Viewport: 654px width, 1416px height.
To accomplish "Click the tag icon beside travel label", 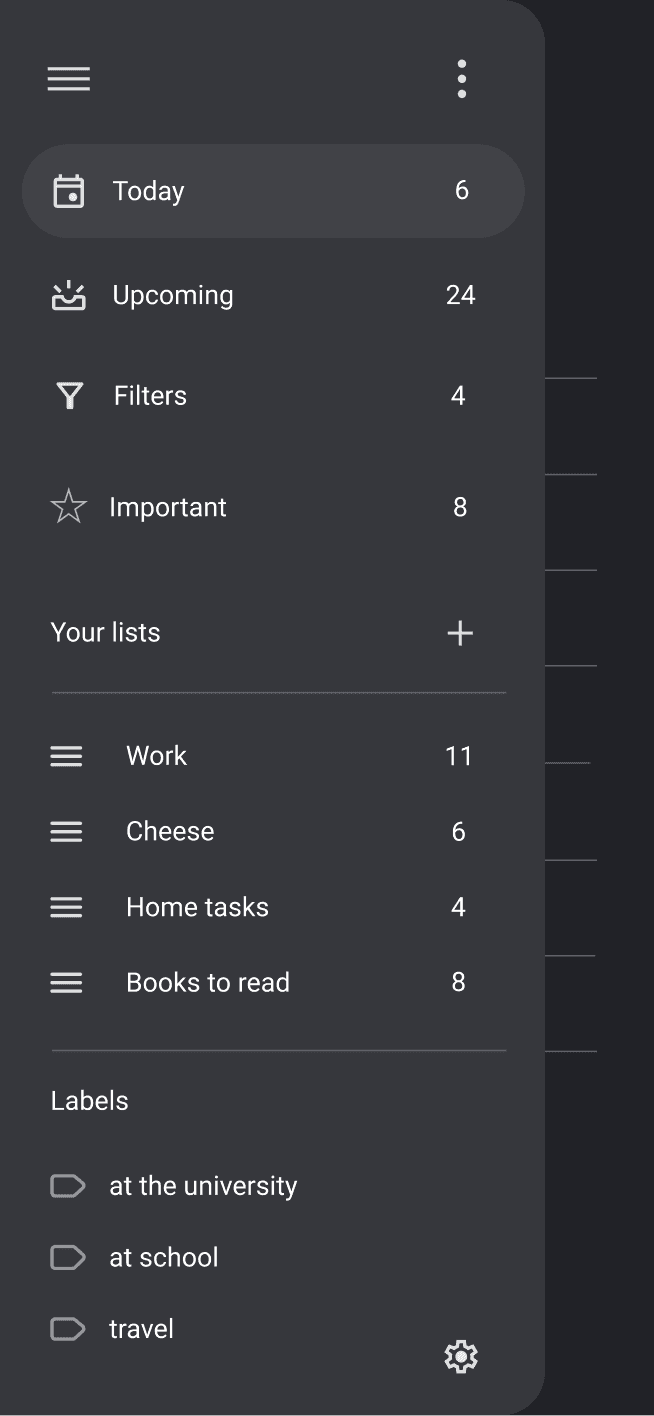I will coord(67,1329).
